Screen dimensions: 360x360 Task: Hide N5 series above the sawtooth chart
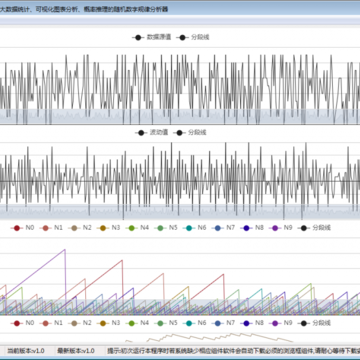click(x=166, y=228)
